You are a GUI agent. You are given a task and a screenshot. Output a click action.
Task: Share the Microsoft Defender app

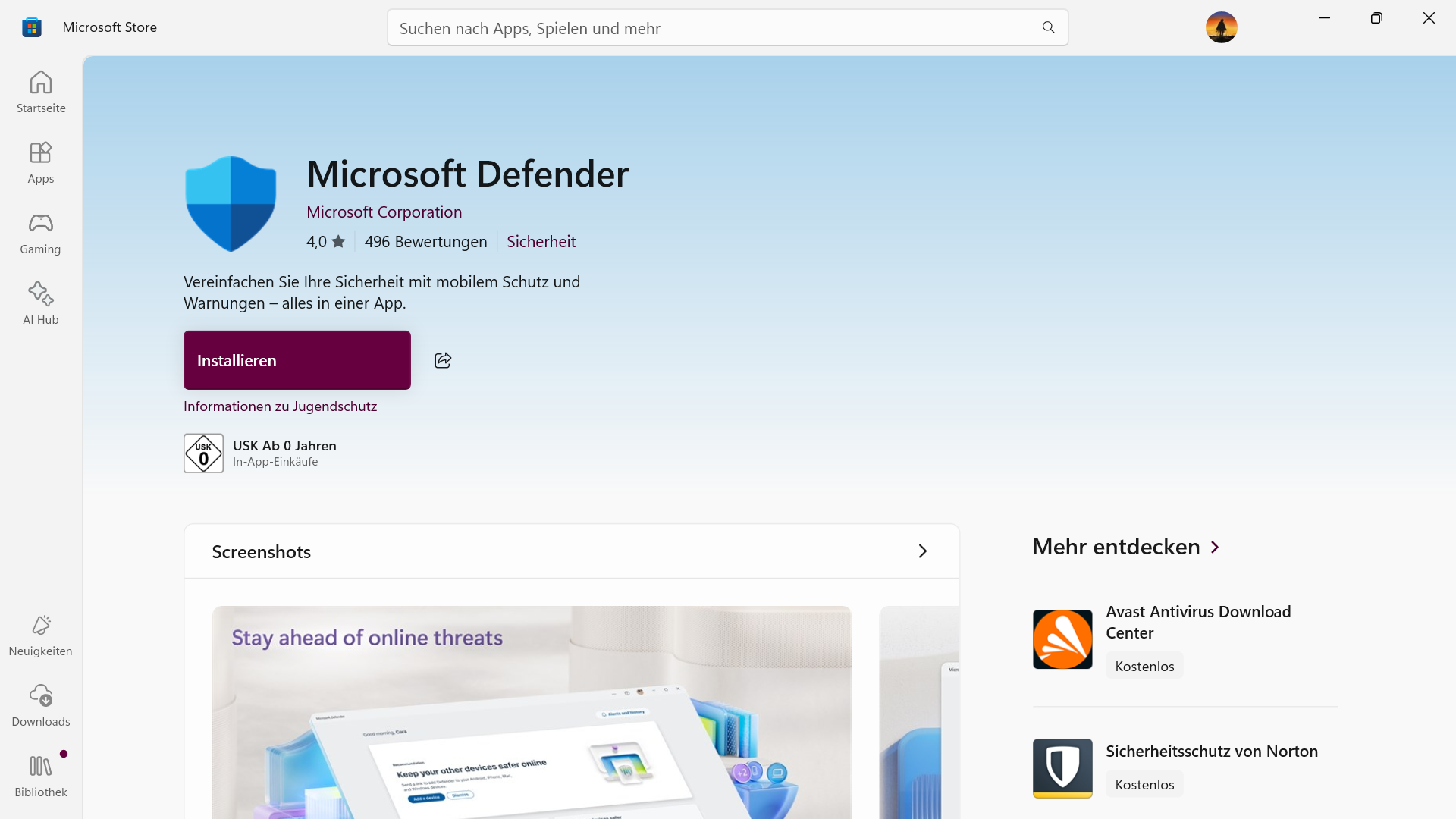pos(443,360)
